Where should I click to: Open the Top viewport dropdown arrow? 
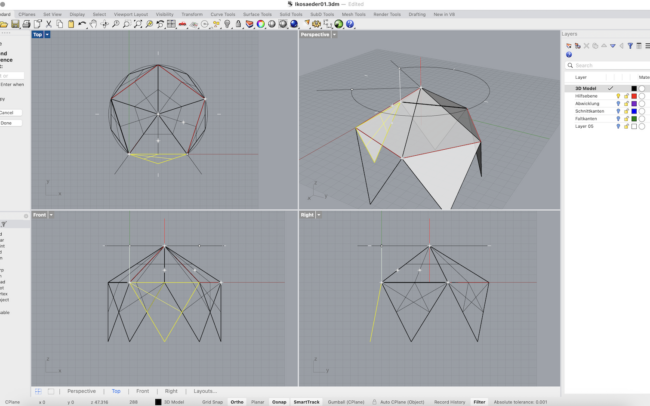coord(47,34)
